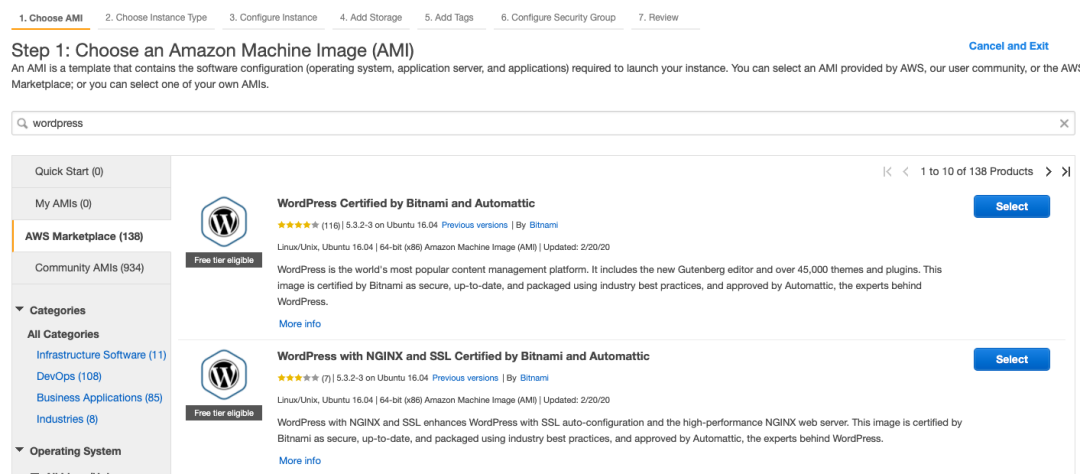The image size is (1080, 474).
Task: Open More info for WordPress with NGINX
Action: 300,461
